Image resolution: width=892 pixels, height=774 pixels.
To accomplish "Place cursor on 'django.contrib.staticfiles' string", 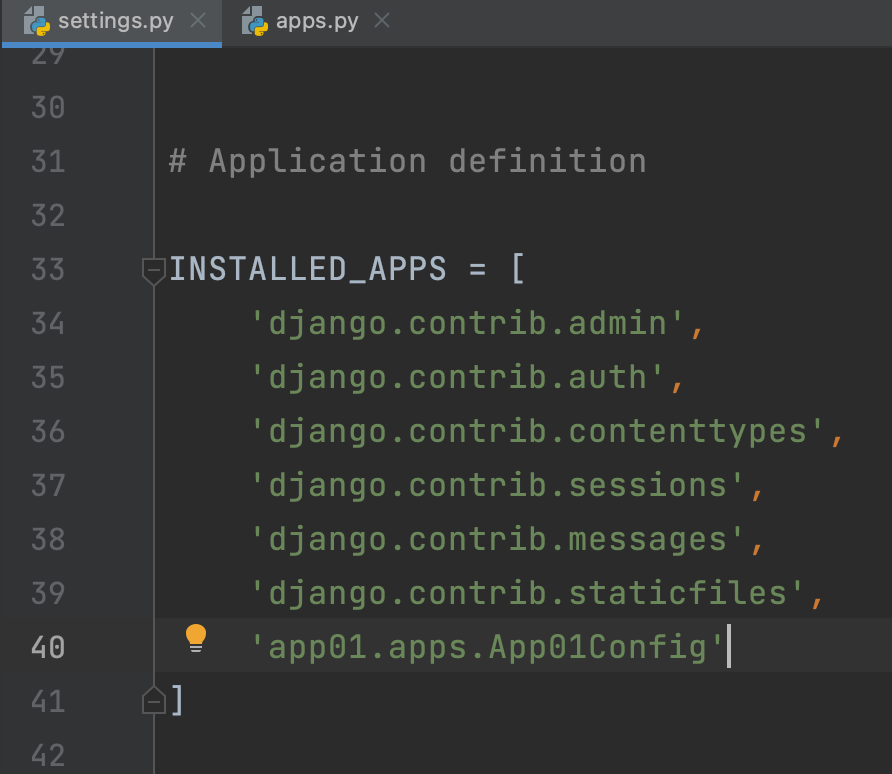I will click(527, 594).
